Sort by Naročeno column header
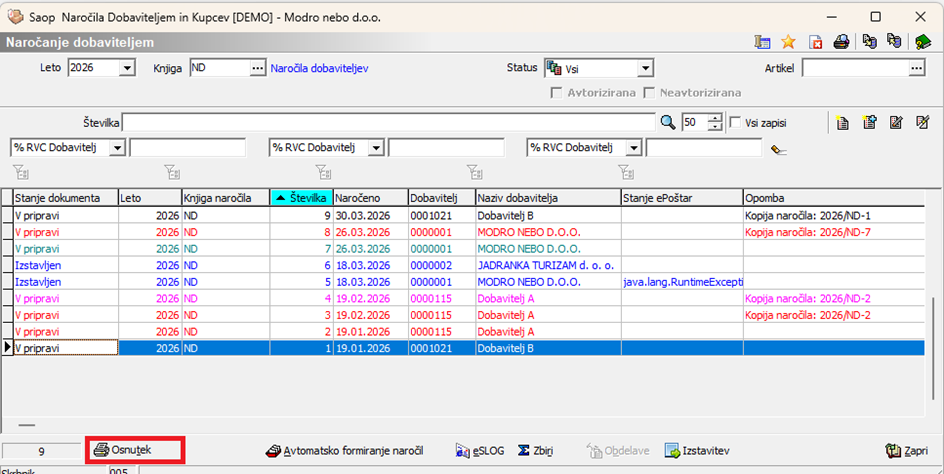Image resolution: width=944 pixels, height=474 pixels. pyautogui.click(x=370, y=198)
